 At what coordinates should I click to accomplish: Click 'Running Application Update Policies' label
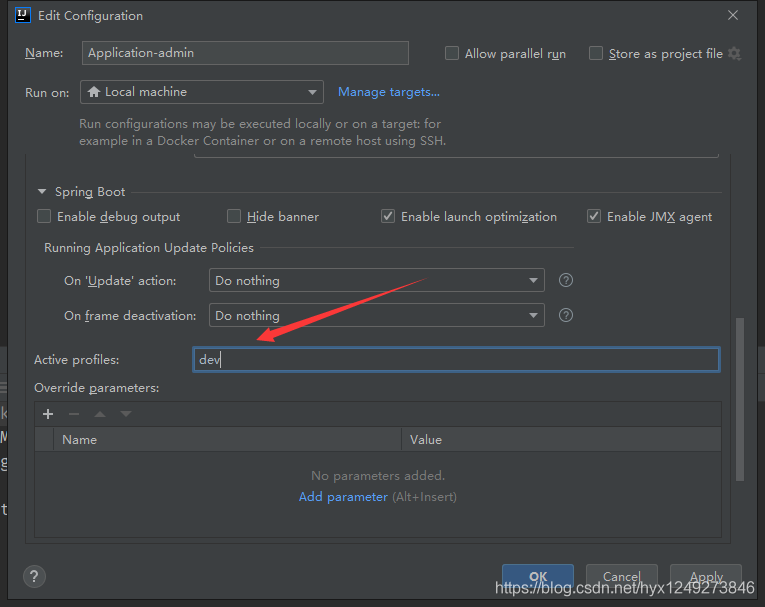[149, 248]
